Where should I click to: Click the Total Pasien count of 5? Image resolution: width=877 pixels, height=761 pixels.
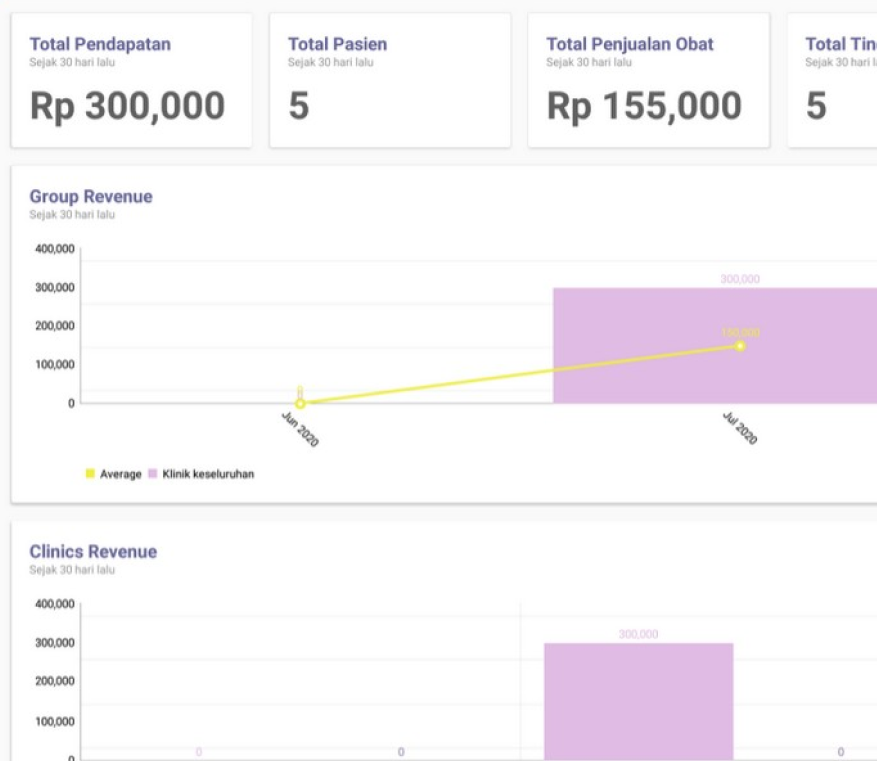click(x=298, y=106)
